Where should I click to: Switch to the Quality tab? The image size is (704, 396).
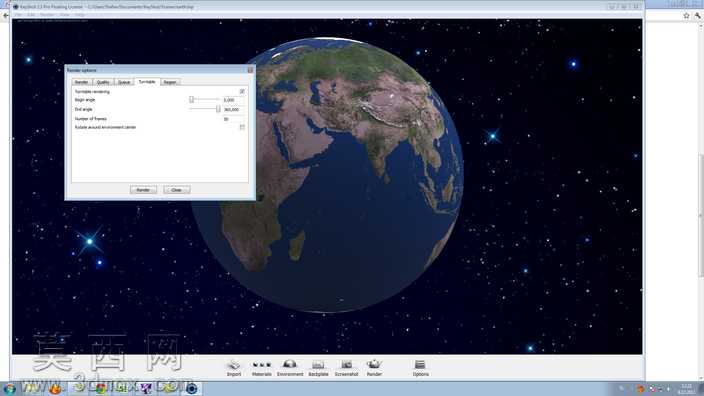tap(103, 82)
